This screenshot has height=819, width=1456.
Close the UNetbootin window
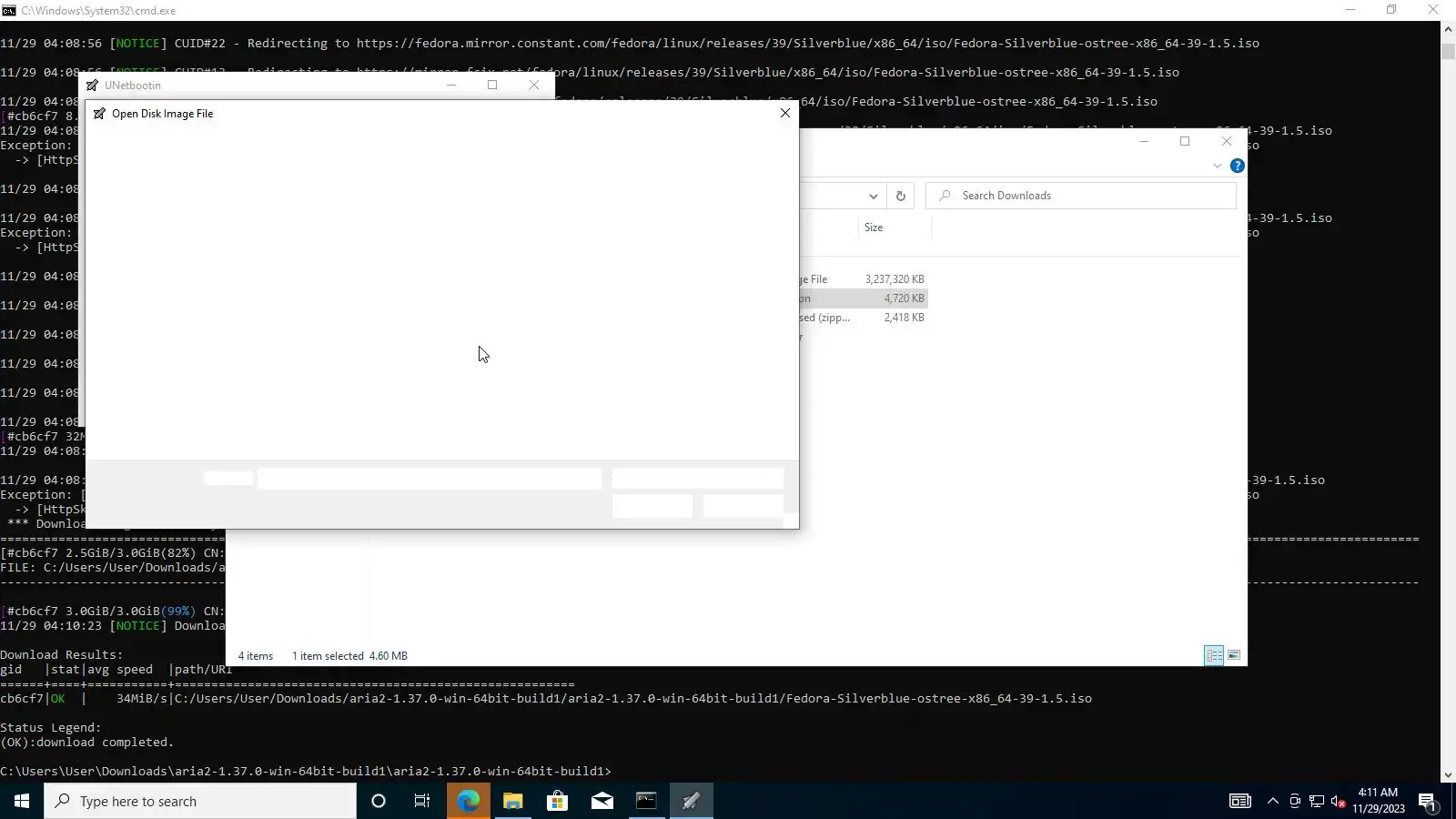pos(534,85)
